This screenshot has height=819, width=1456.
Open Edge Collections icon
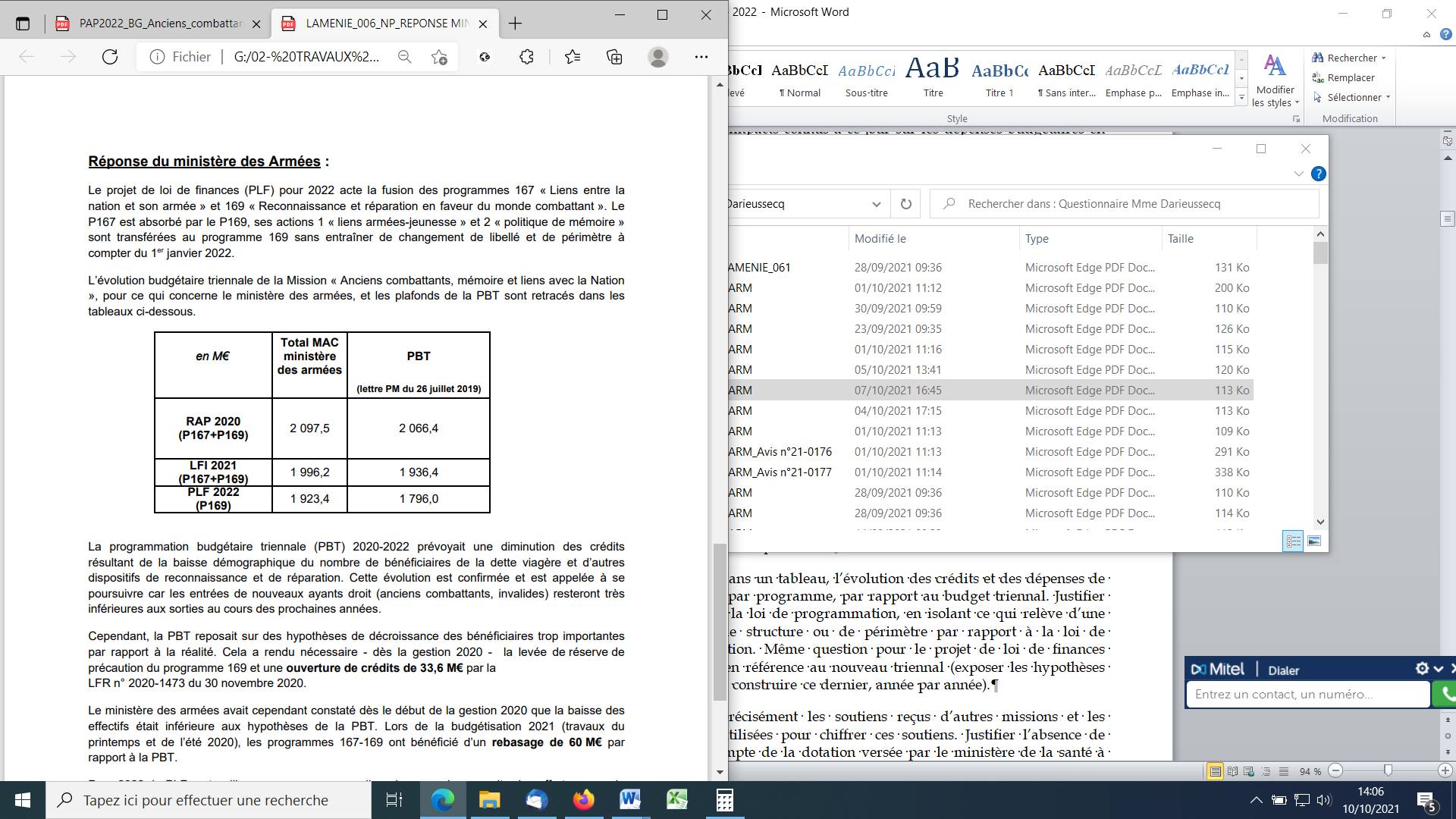click(614, 57)
